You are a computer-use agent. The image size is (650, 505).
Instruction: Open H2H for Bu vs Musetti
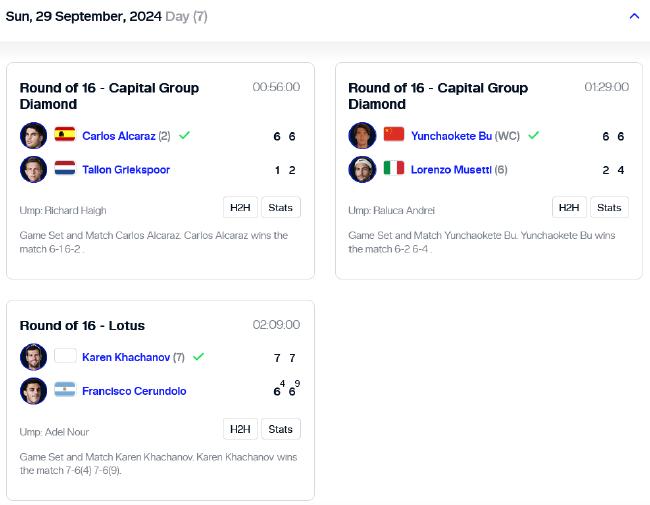click(569, 207)
